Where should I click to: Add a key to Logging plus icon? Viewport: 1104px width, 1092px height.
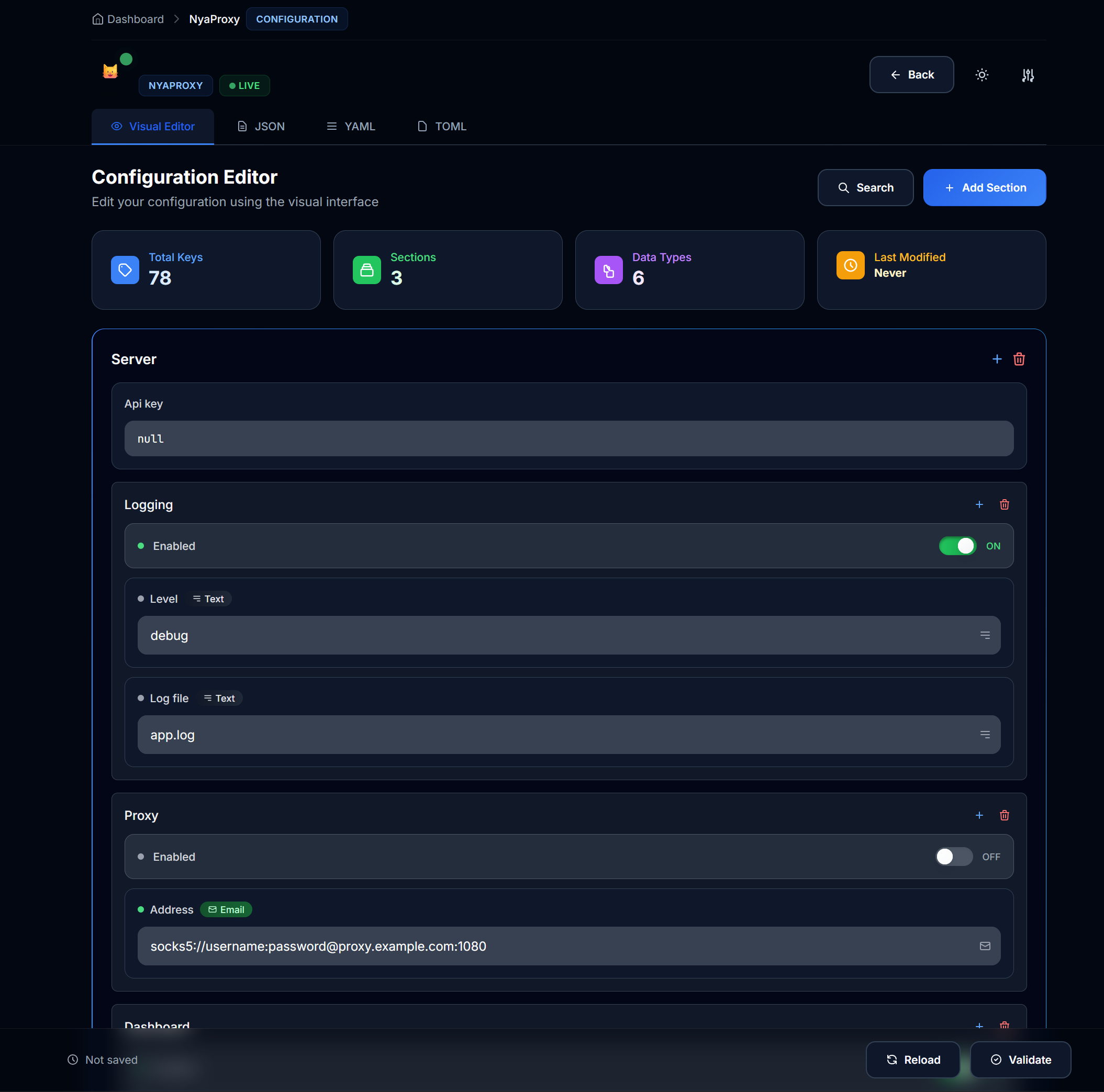979,504
